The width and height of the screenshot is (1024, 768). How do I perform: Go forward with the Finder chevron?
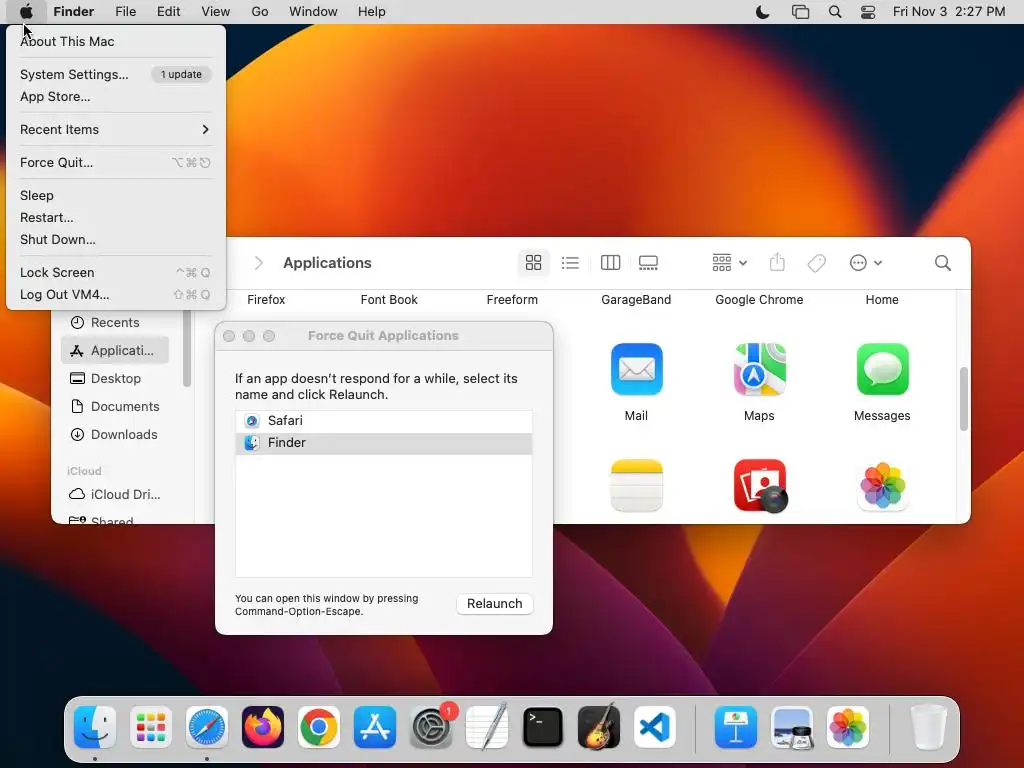click(x=259, y=263)
